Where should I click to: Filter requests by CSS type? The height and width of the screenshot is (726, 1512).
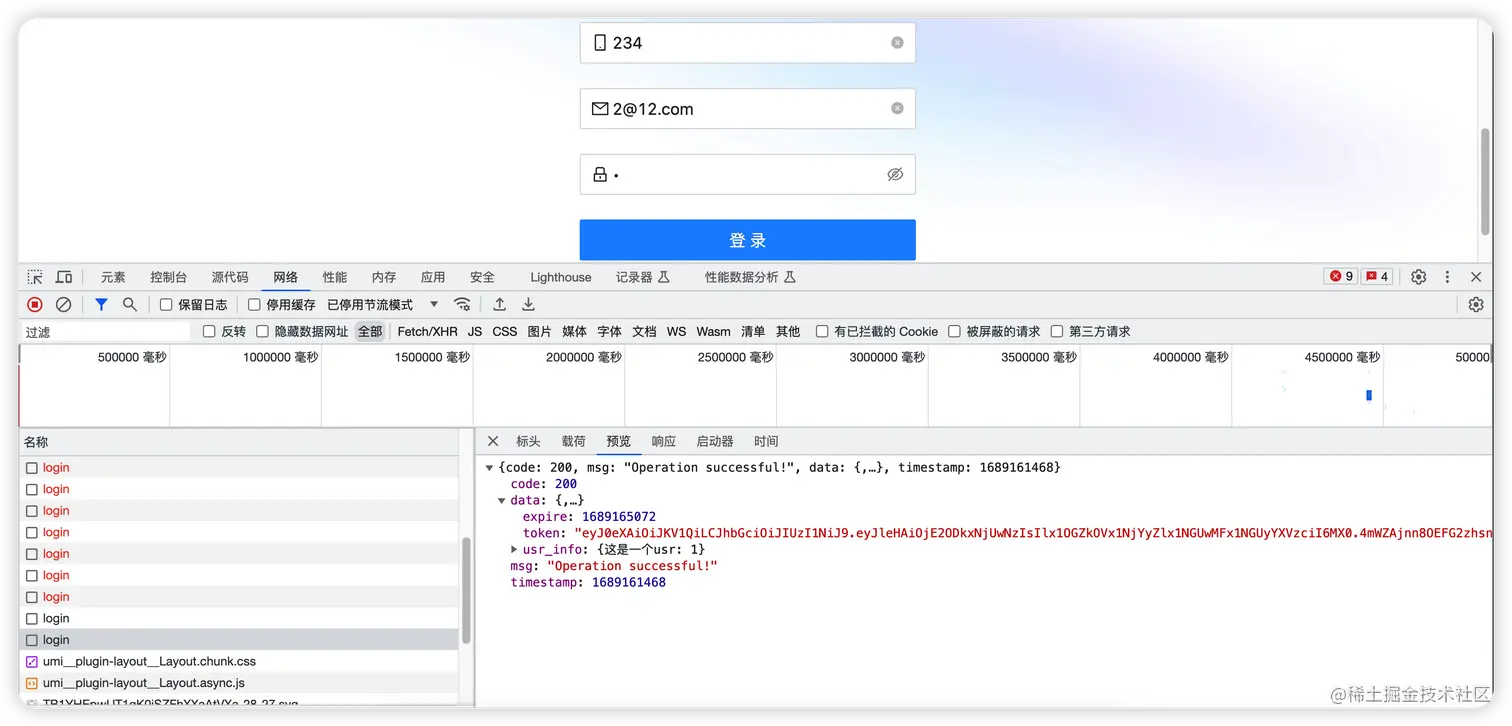504,331
